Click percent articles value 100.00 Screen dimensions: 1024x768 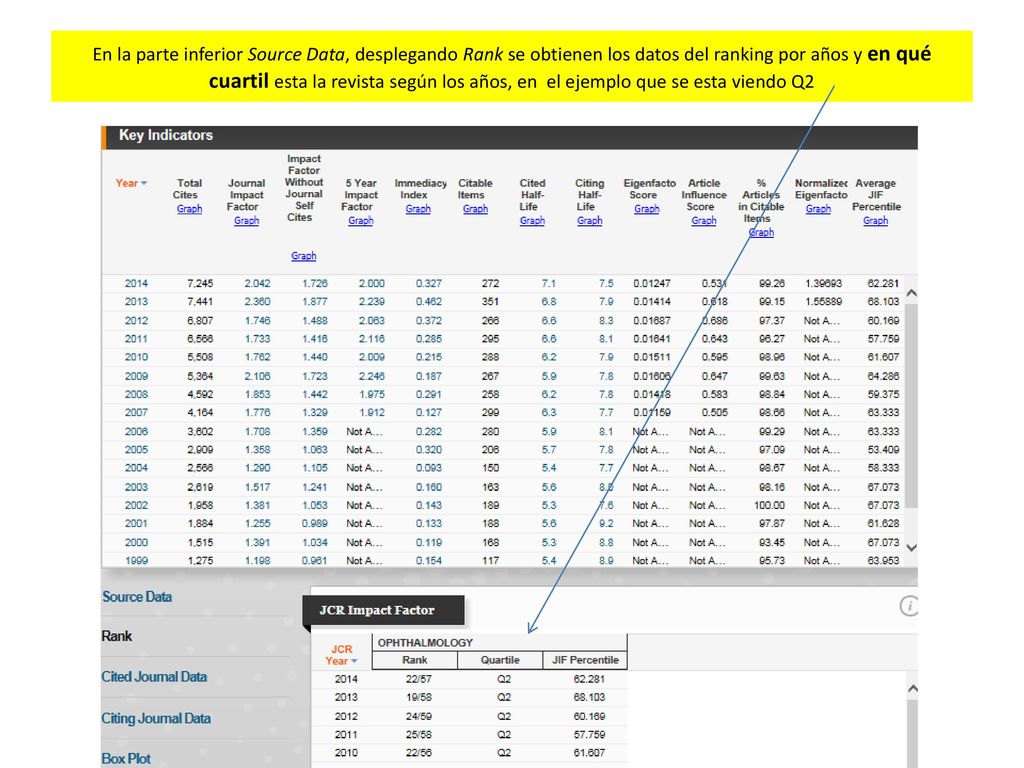click(769, 505)
